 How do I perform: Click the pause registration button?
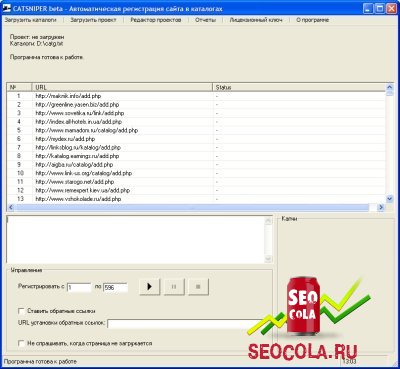174,286
